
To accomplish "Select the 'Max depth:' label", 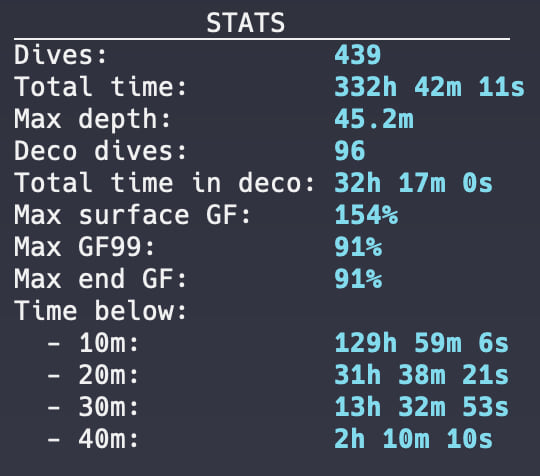I will point(92,119).
